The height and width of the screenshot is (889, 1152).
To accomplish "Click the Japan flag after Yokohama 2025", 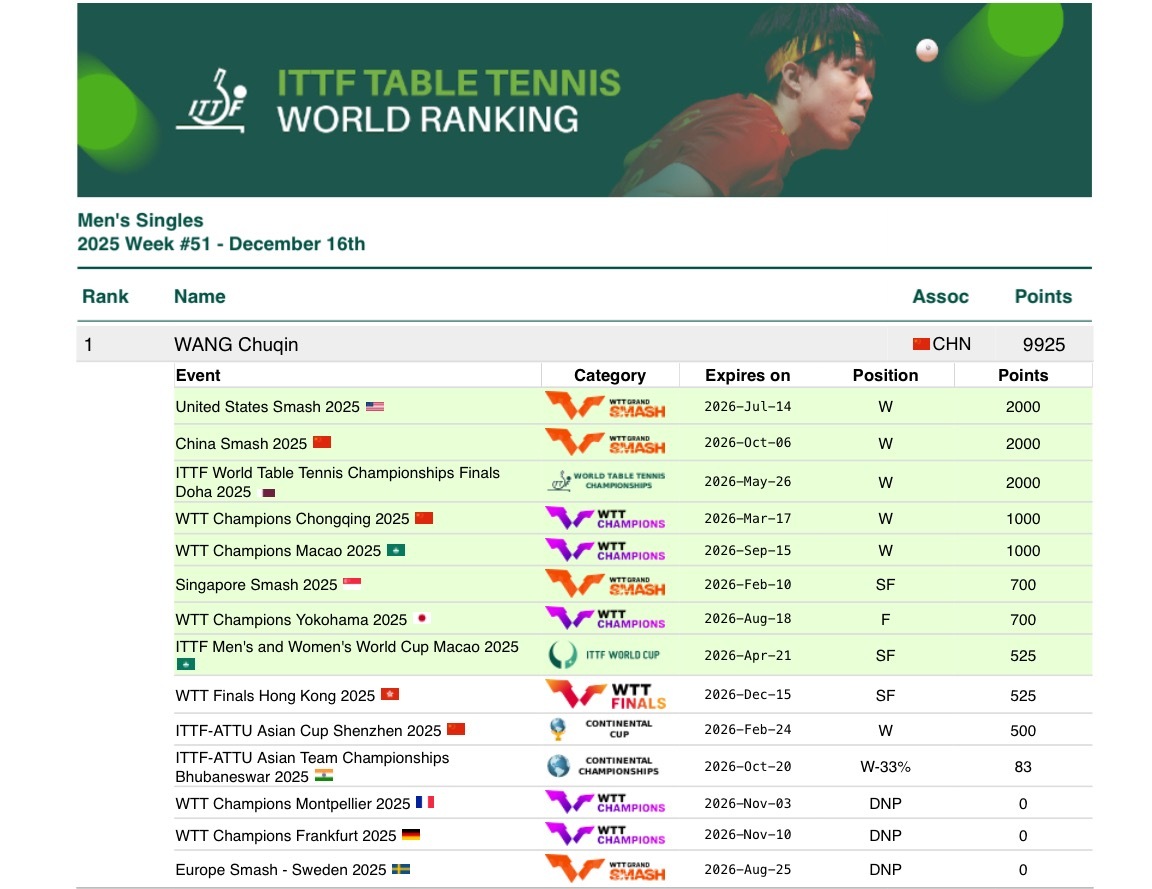I will [x=422, y=619].
